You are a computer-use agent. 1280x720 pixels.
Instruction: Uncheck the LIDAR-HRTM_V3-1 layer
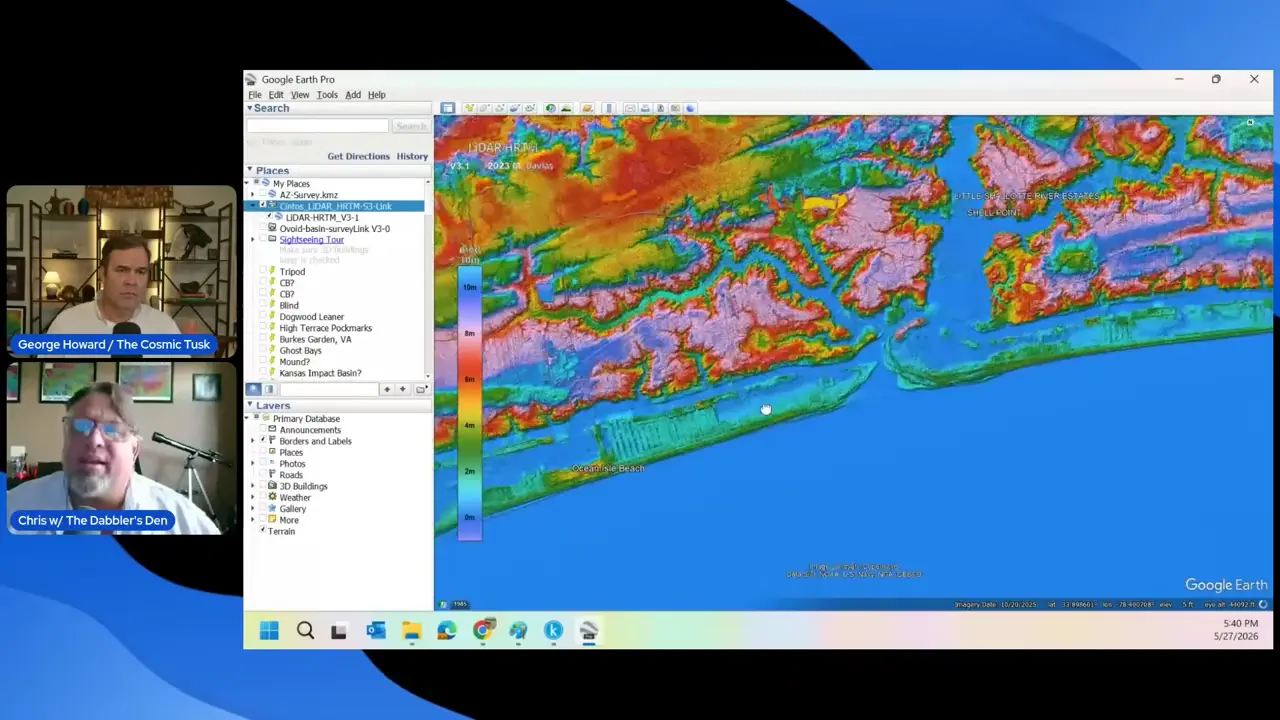pos(269,217)
